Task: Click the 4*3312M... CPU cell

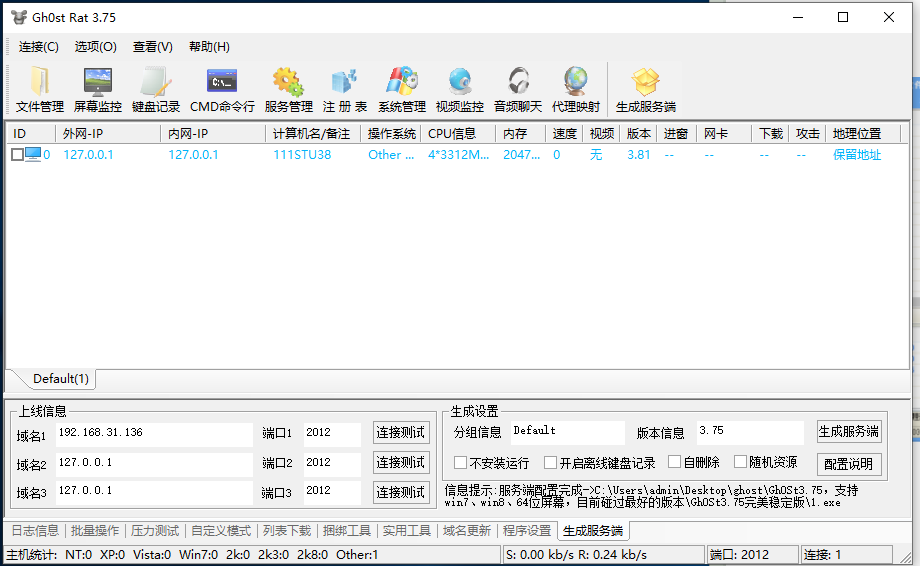Action: click(x=458, y=155)
